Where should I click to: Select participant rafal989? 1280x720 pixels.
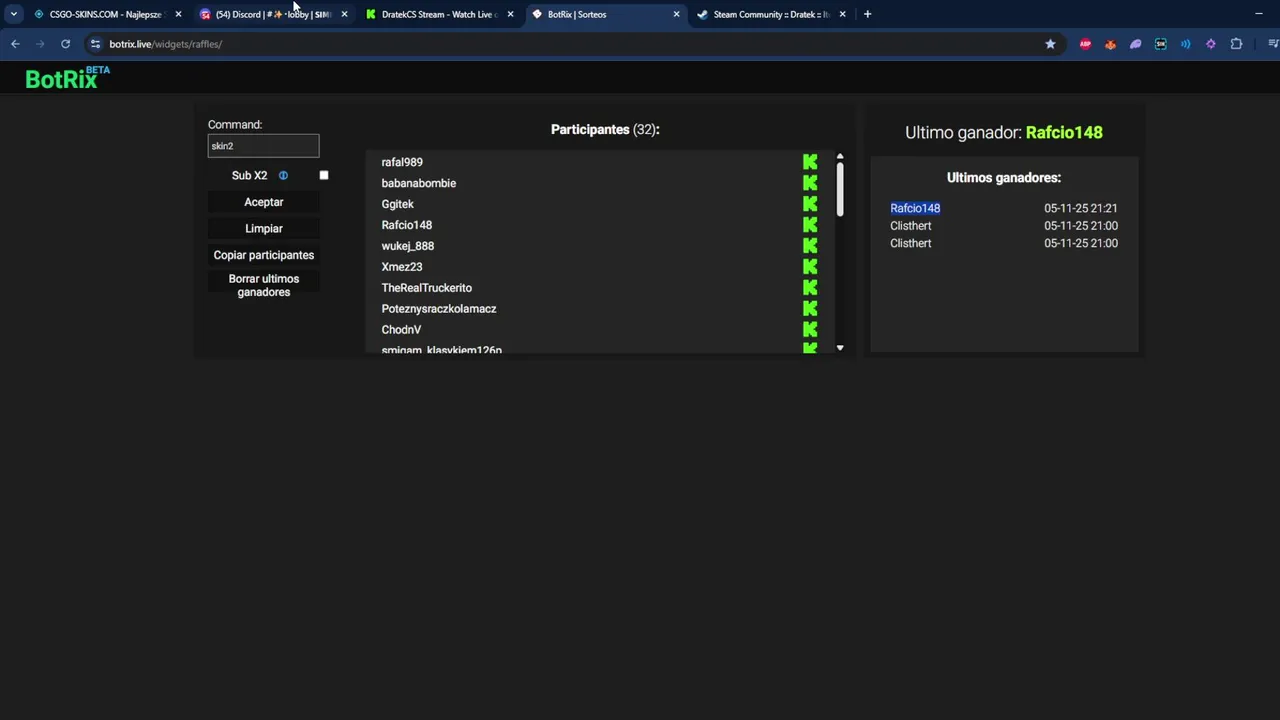pyautogui.click(x=402, y=162)
